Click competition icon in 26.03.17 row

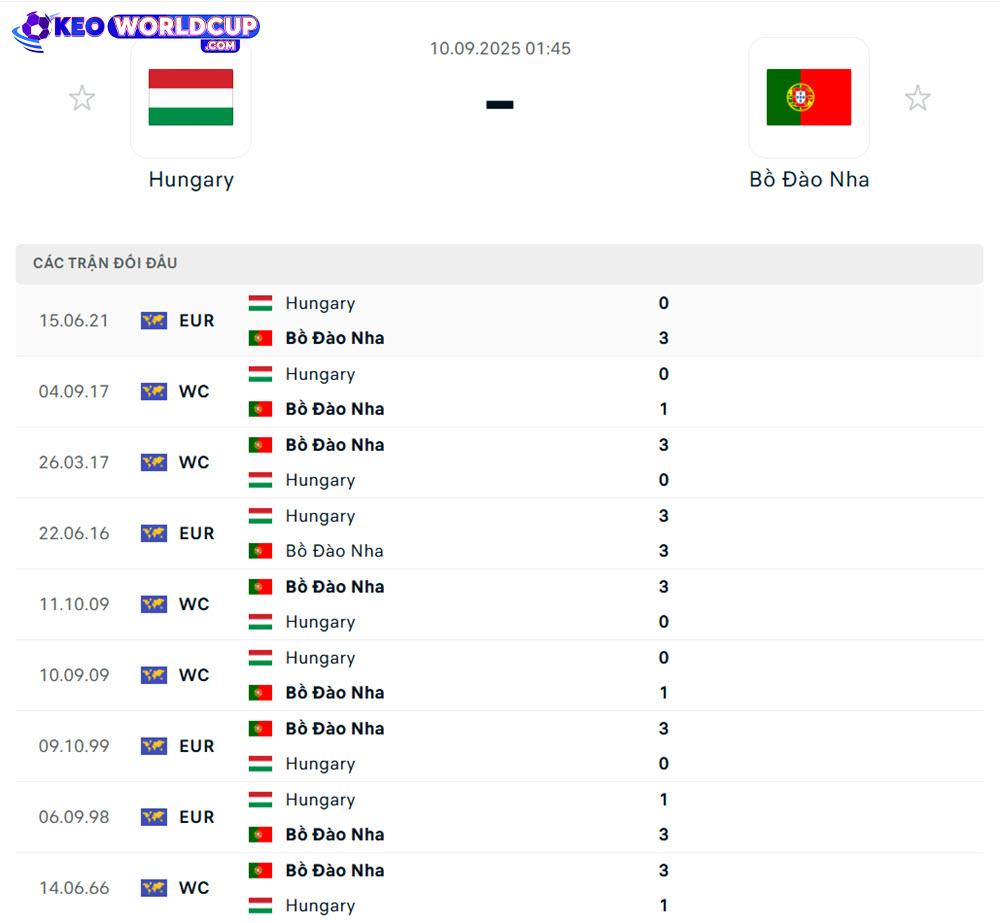[154, 462]
